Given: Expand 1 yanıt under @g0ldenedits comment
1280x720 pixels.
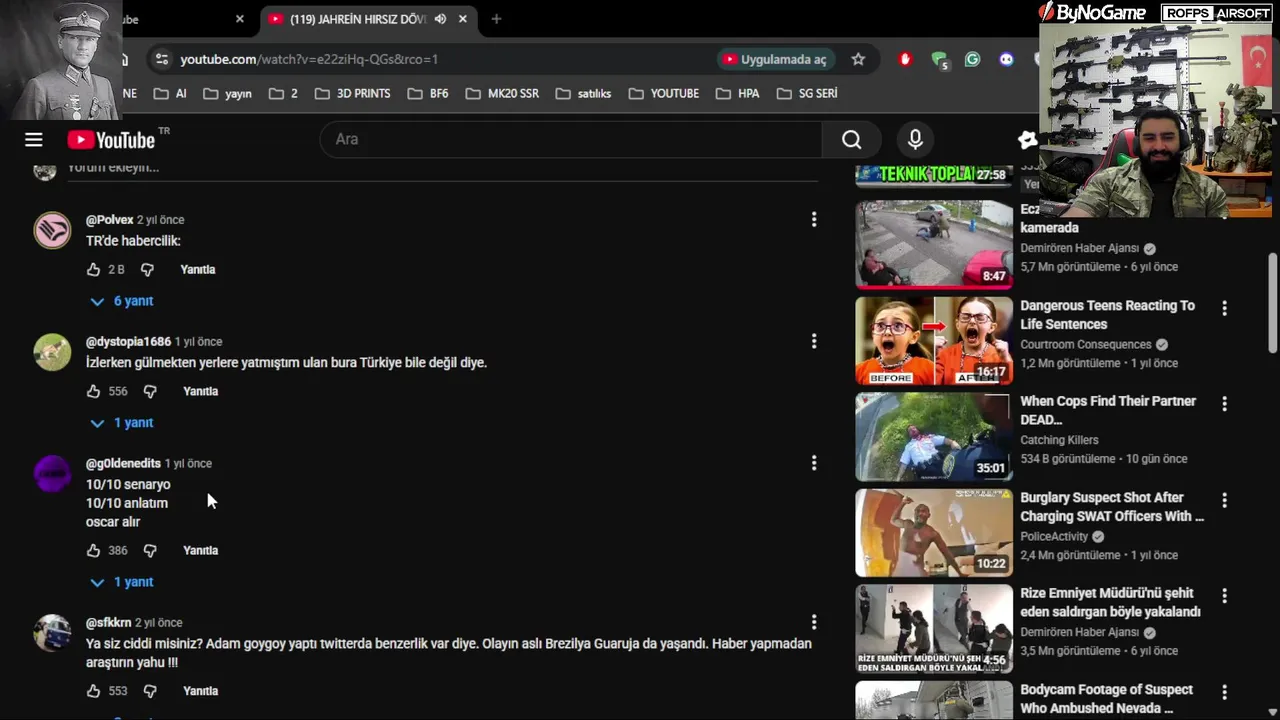Looking at the screenshot, I should coord(121,582).
